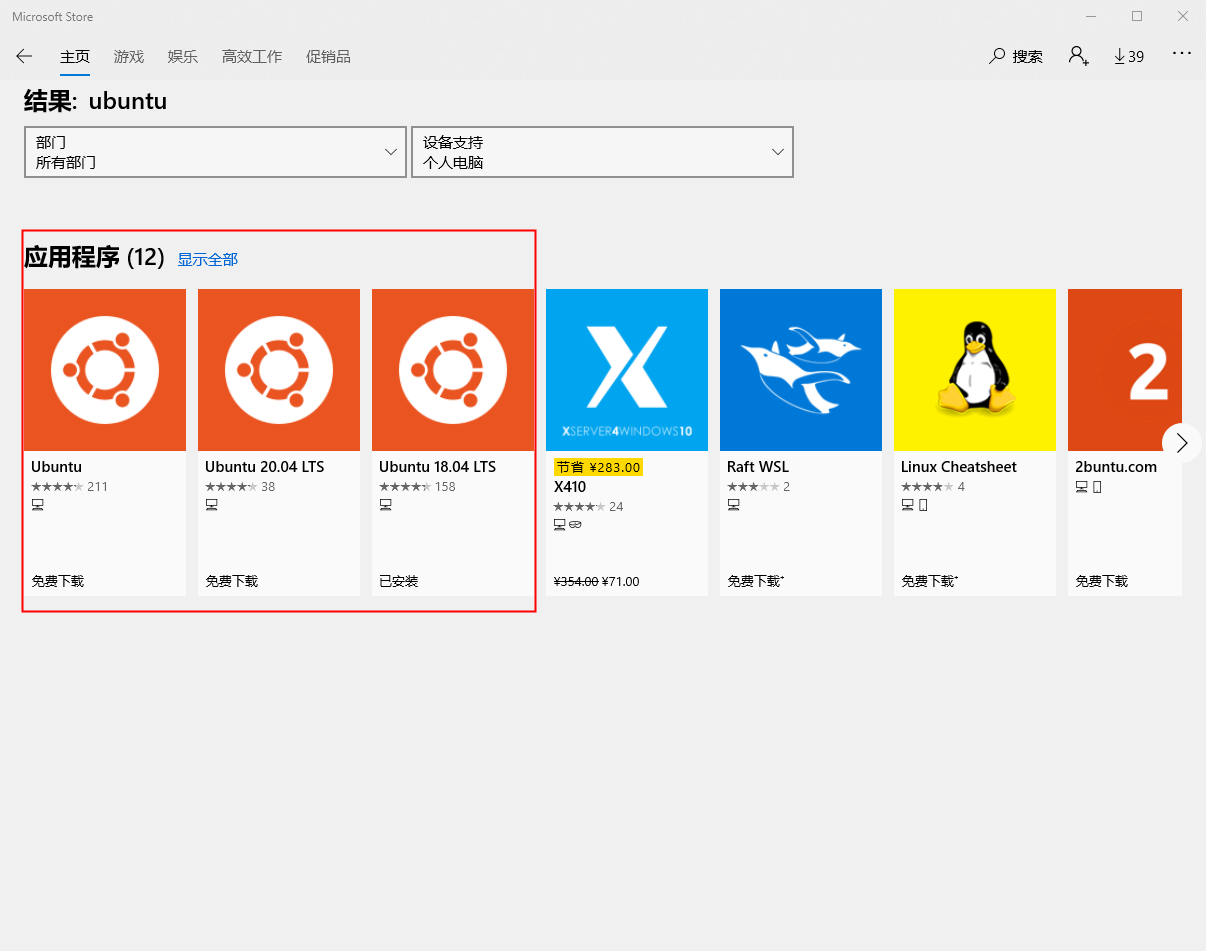1206x951 pixels.
Task: Click device icons under X410
Action: 567,525
